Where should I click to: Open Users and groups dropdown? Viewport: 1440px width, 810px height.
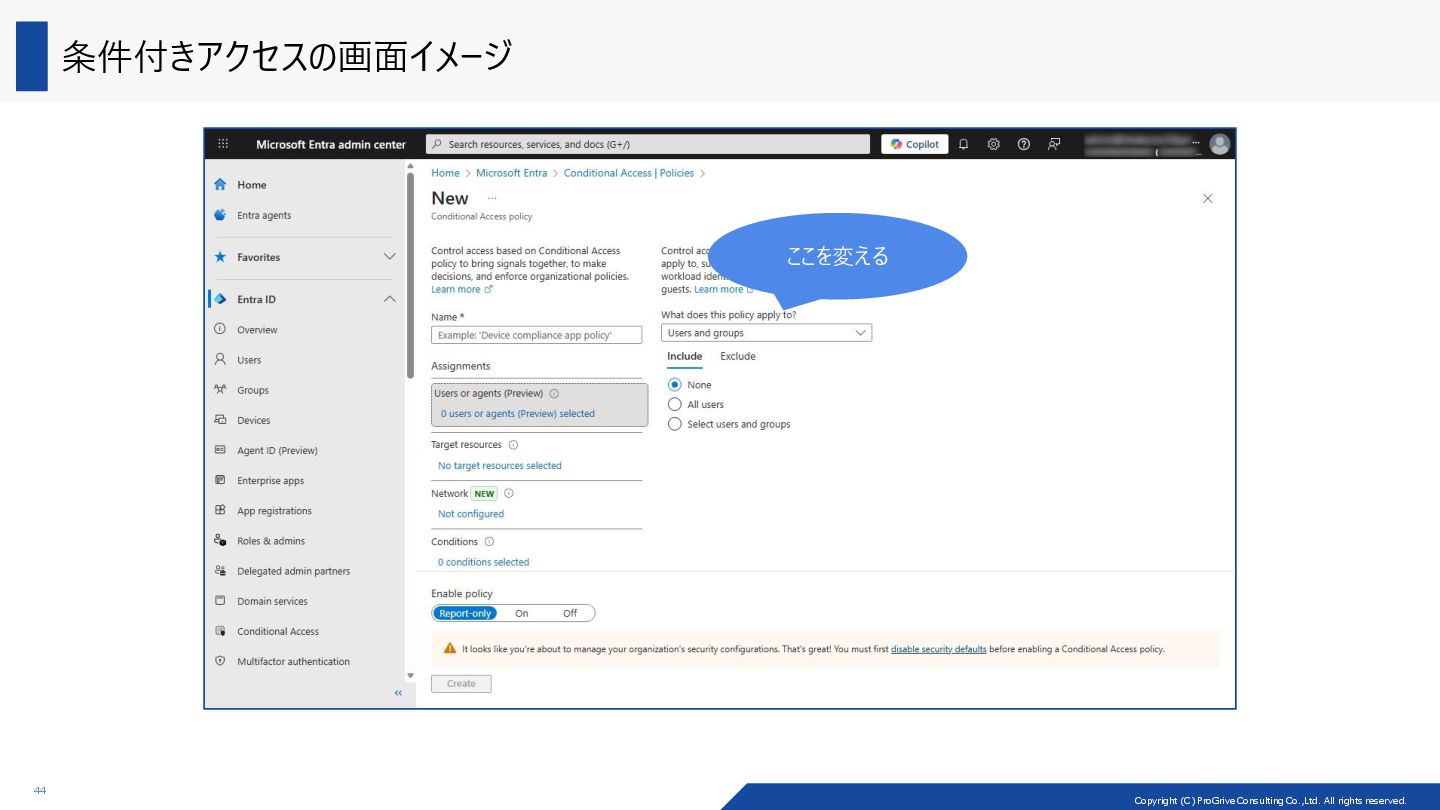tap(766, 333)
